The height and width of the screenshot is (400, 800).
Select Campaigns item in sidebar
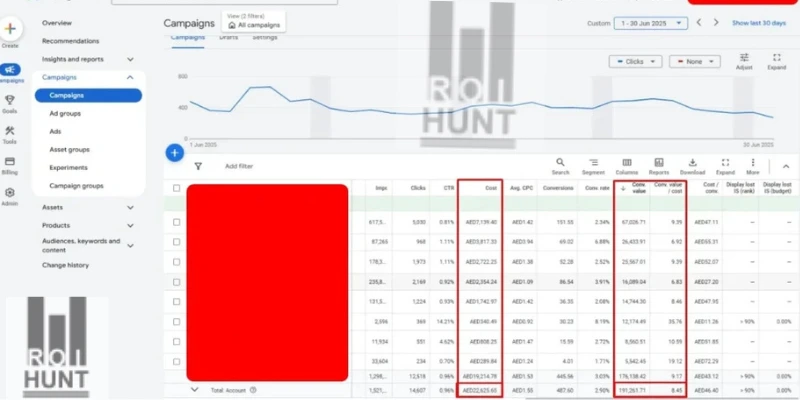click(x=88, y=95)
